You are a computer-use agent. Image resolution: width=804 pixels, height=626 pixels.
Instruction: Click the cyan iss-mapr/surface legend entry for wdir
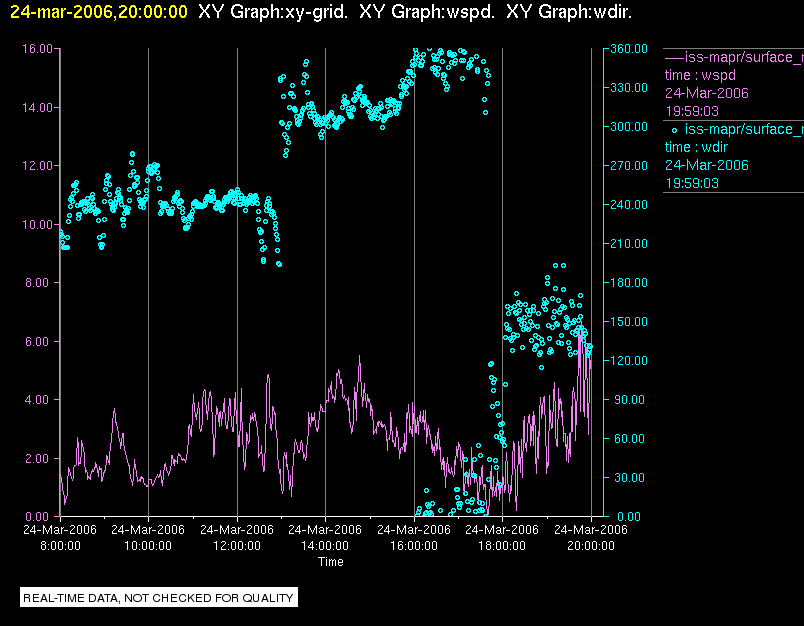pyautogui.click(x=744, y=129)
